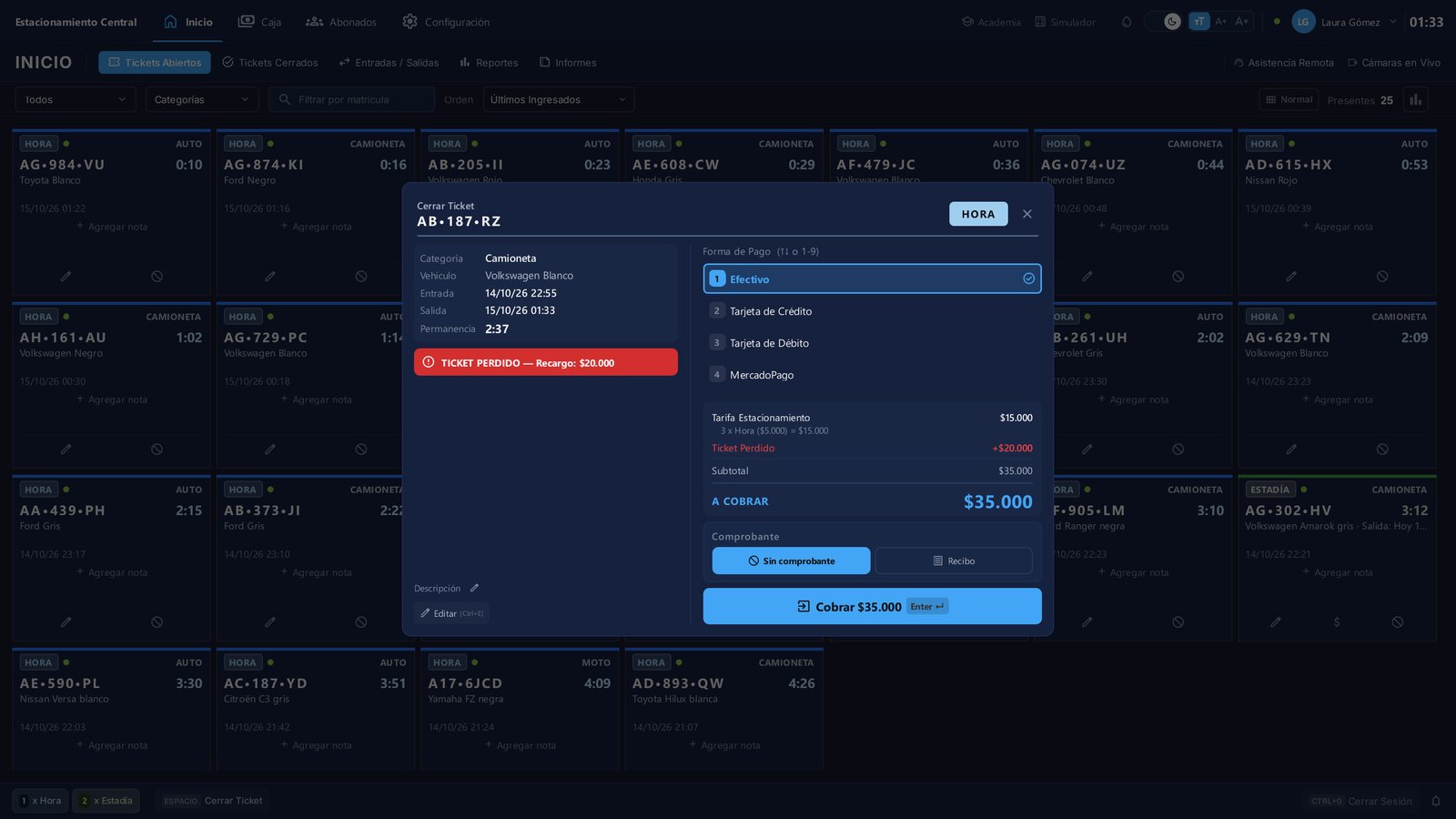This screenshot has height=819, width=1456.
Task: Open the Caja menu
Action: coord(259,22)
